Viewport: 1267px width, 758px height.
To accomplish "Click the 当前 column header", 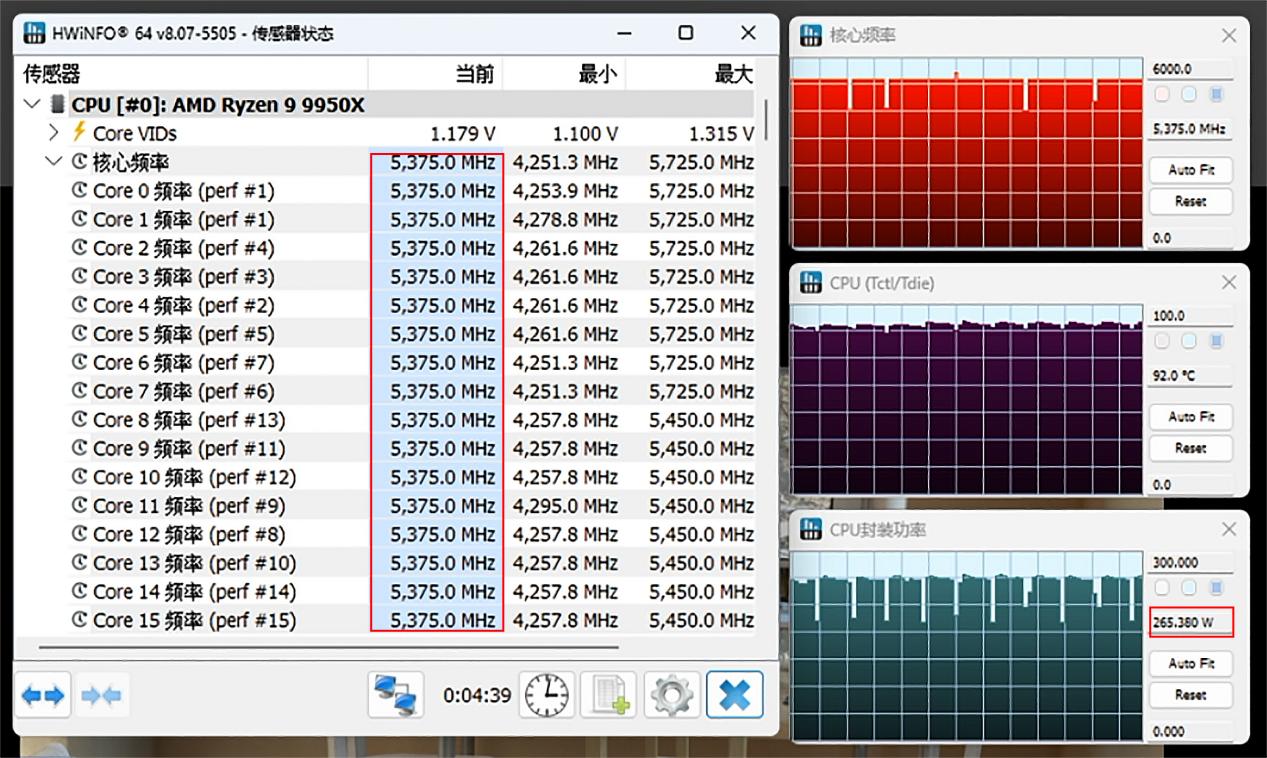I will [x=474, y=74].
